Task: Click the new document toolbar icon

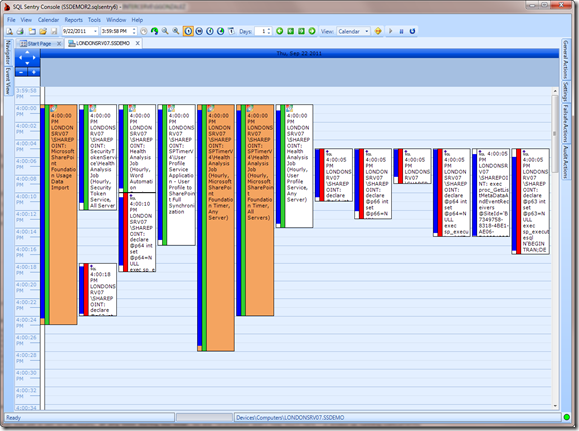Action: click(x=32, y=31)
